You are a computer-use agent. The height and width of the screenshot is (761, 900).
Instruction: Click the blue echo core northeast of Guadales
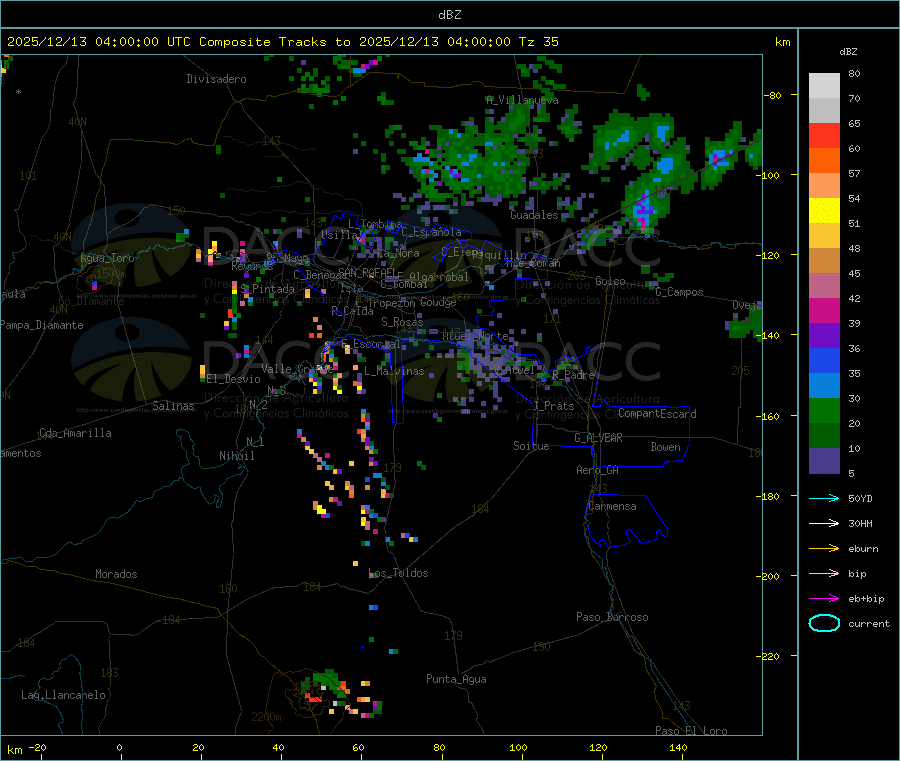click(x=665, y=165)
